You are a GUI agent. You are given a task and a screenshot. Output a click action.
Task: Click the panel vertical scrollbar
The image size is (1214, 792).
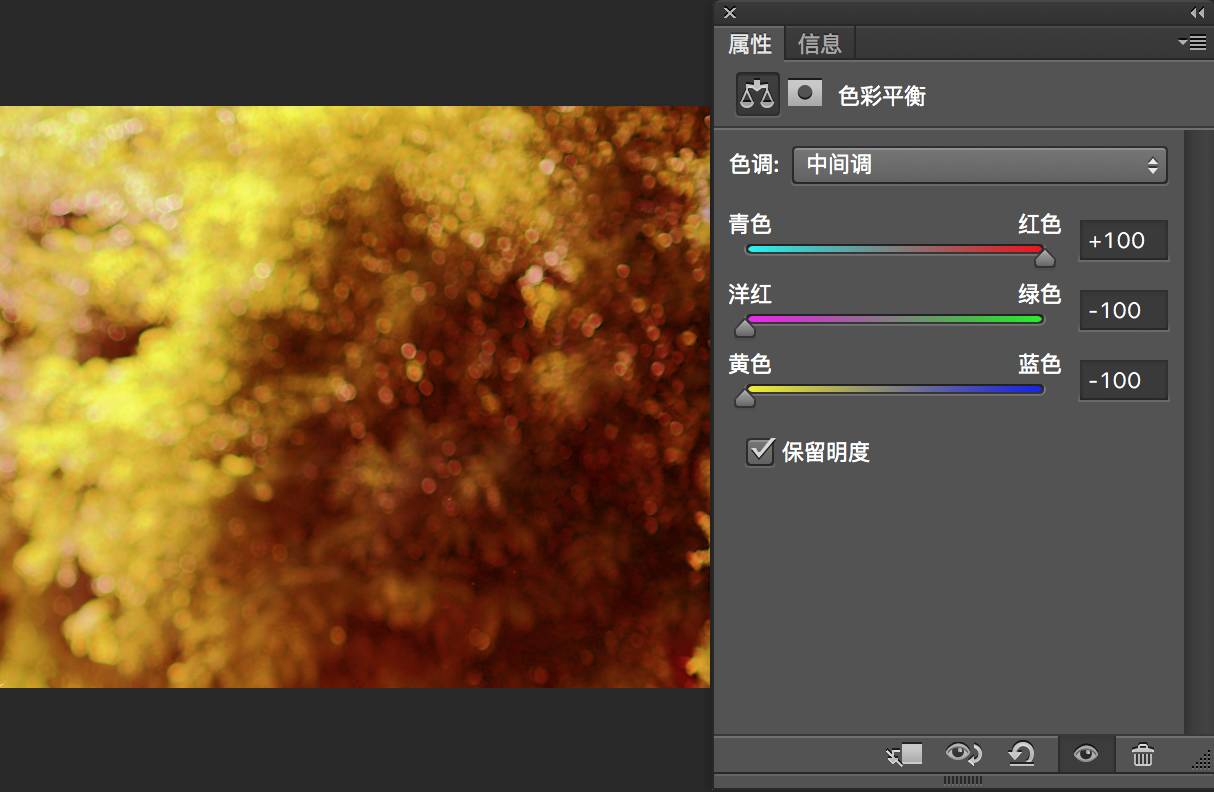coord(1198,430)
